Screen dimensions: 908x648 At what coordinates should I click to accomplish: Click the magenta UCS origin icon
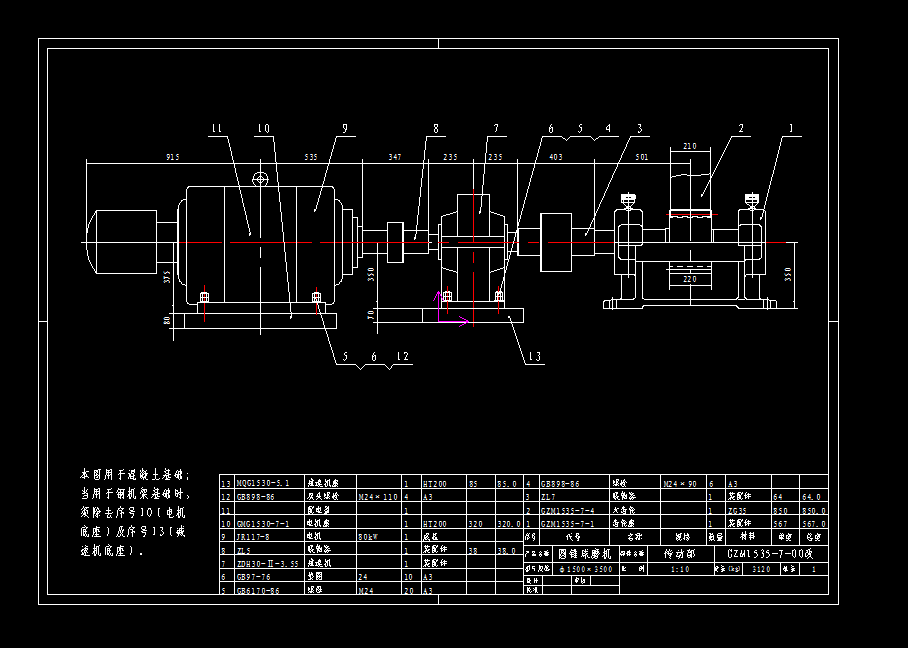451,309
